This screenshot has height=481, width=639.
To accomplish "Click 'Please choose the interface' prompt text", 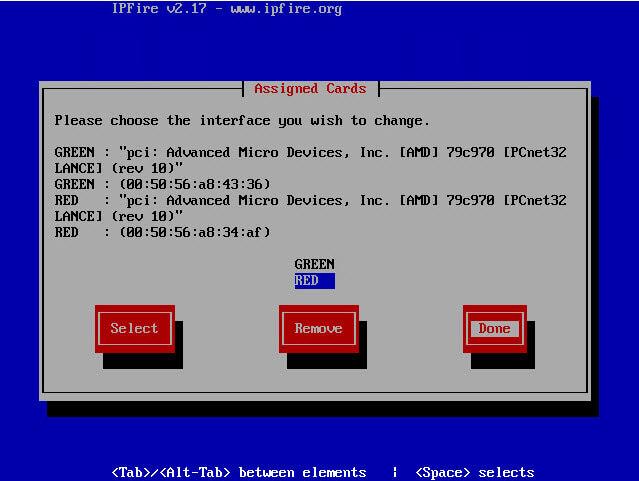I will 242,121.
